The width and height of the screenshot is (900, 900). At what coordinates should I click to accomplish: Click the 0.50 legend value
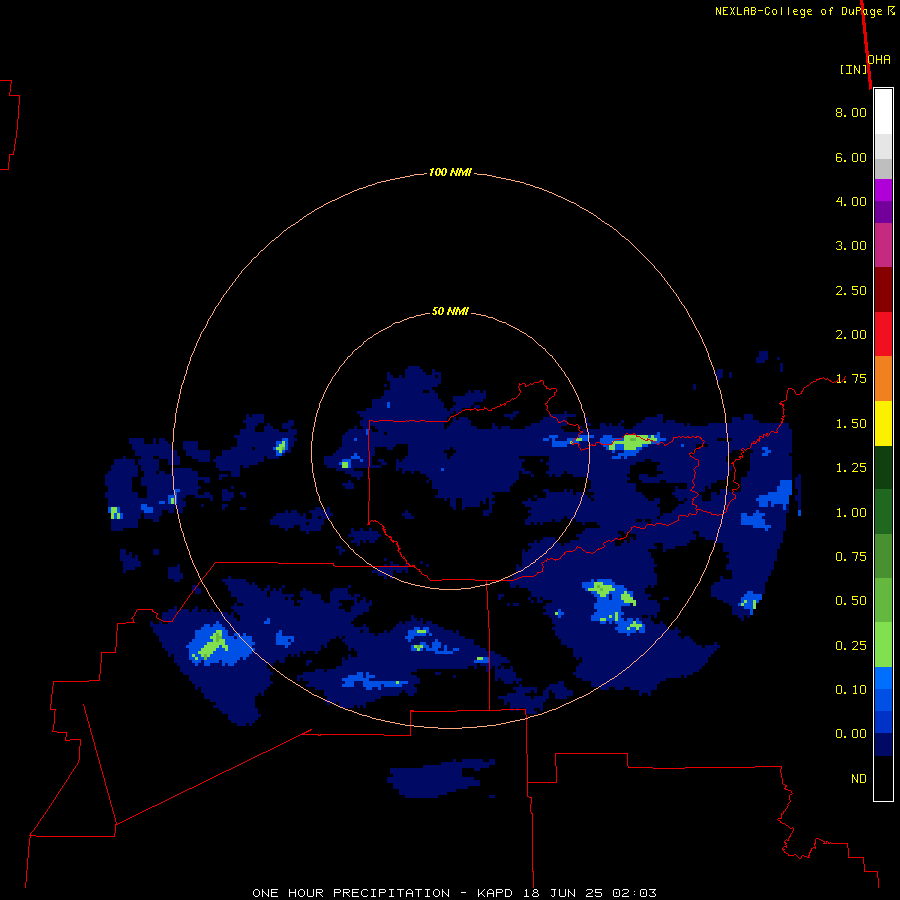(851, 601)
